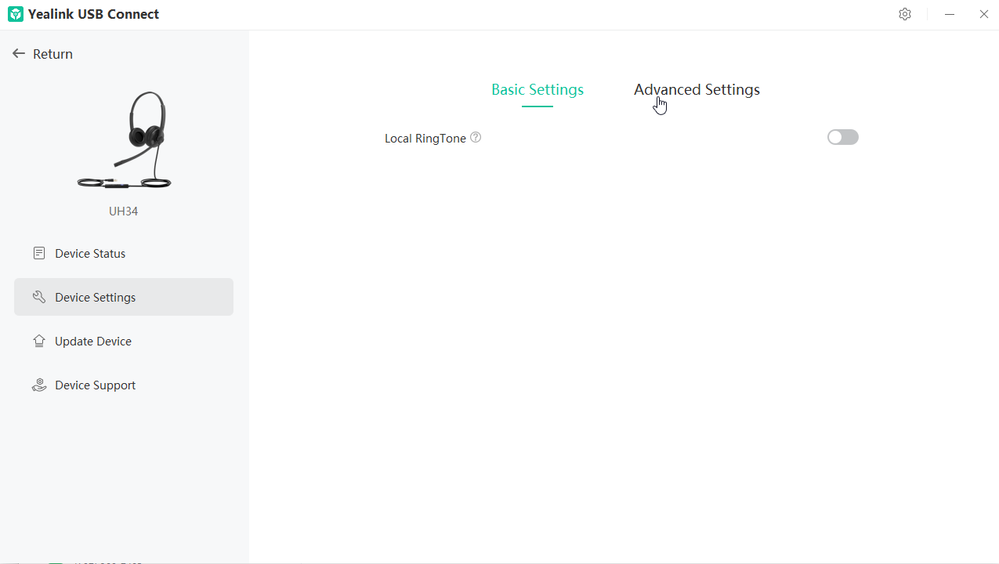Select the Basic Settings tab

point(537,90)
